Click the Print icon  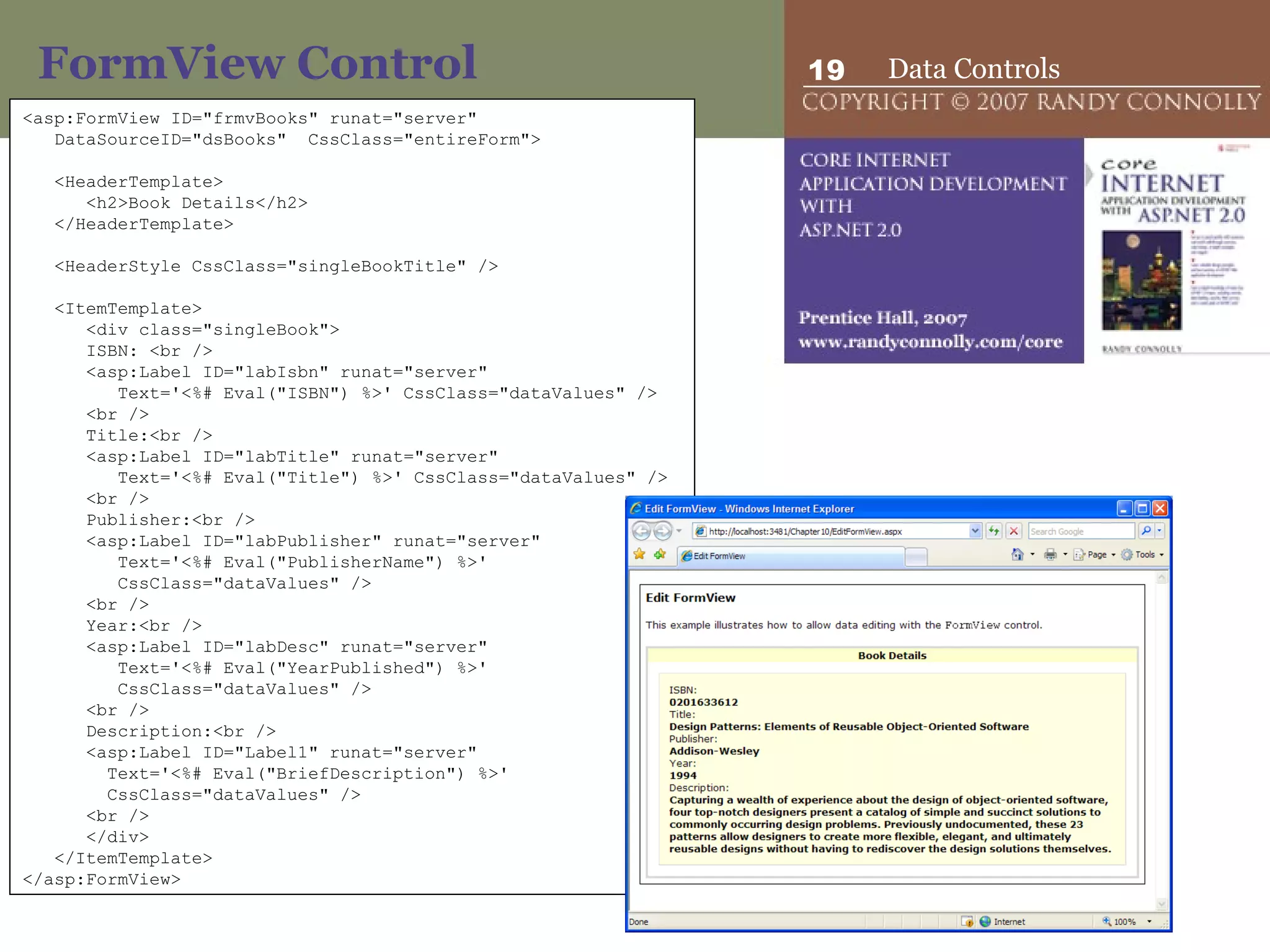pyautogui.click(x=1050, y=555)
